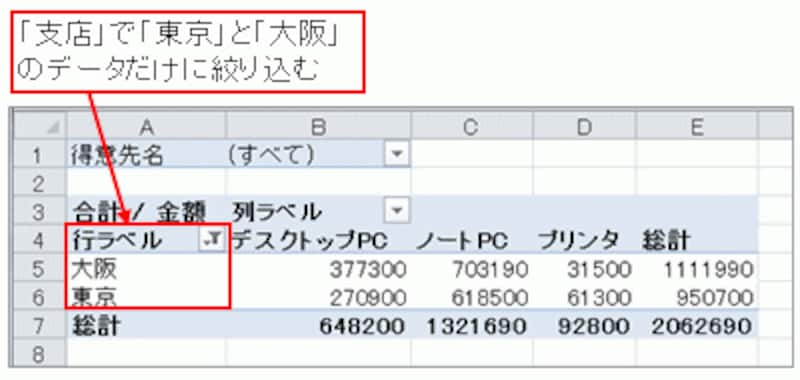Click the 大阪 row label

[x=94, y=268]
